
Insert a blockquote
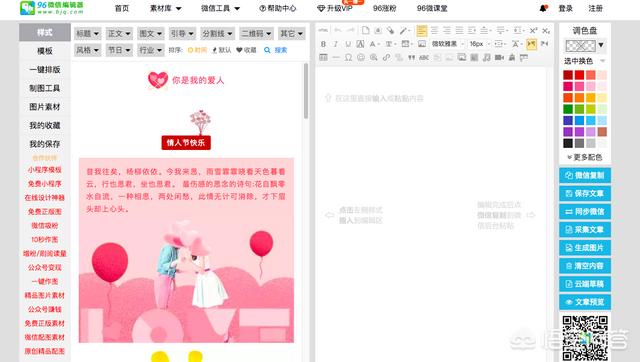pyautogui.click(x=411, y=58)
